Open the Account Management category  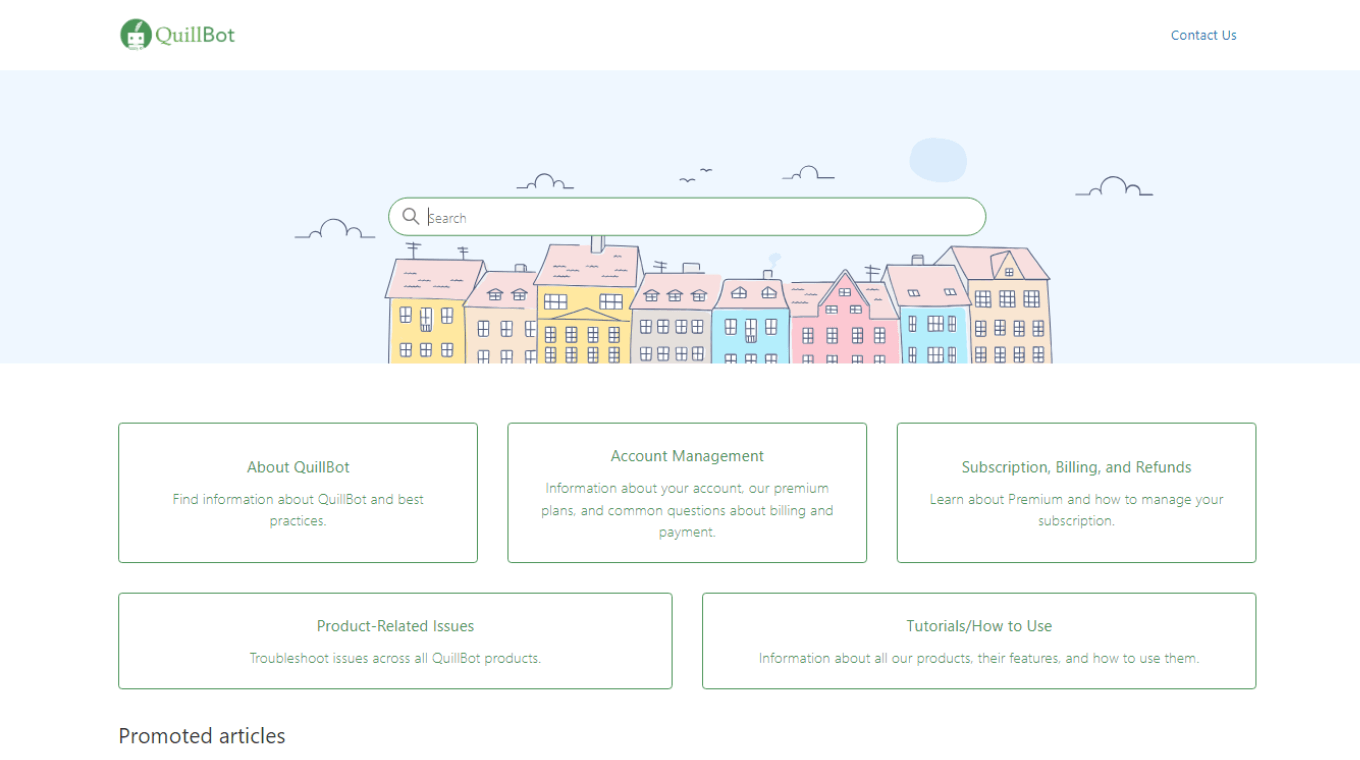pos(687,493)
